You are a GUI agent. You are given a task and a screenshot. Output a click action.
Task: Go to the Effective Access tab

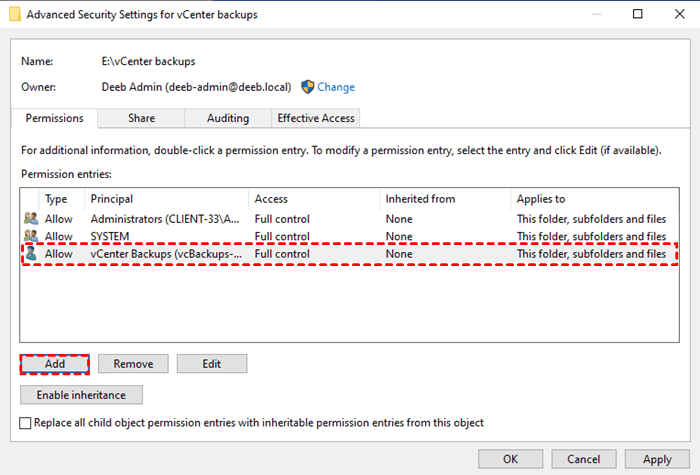316,118
